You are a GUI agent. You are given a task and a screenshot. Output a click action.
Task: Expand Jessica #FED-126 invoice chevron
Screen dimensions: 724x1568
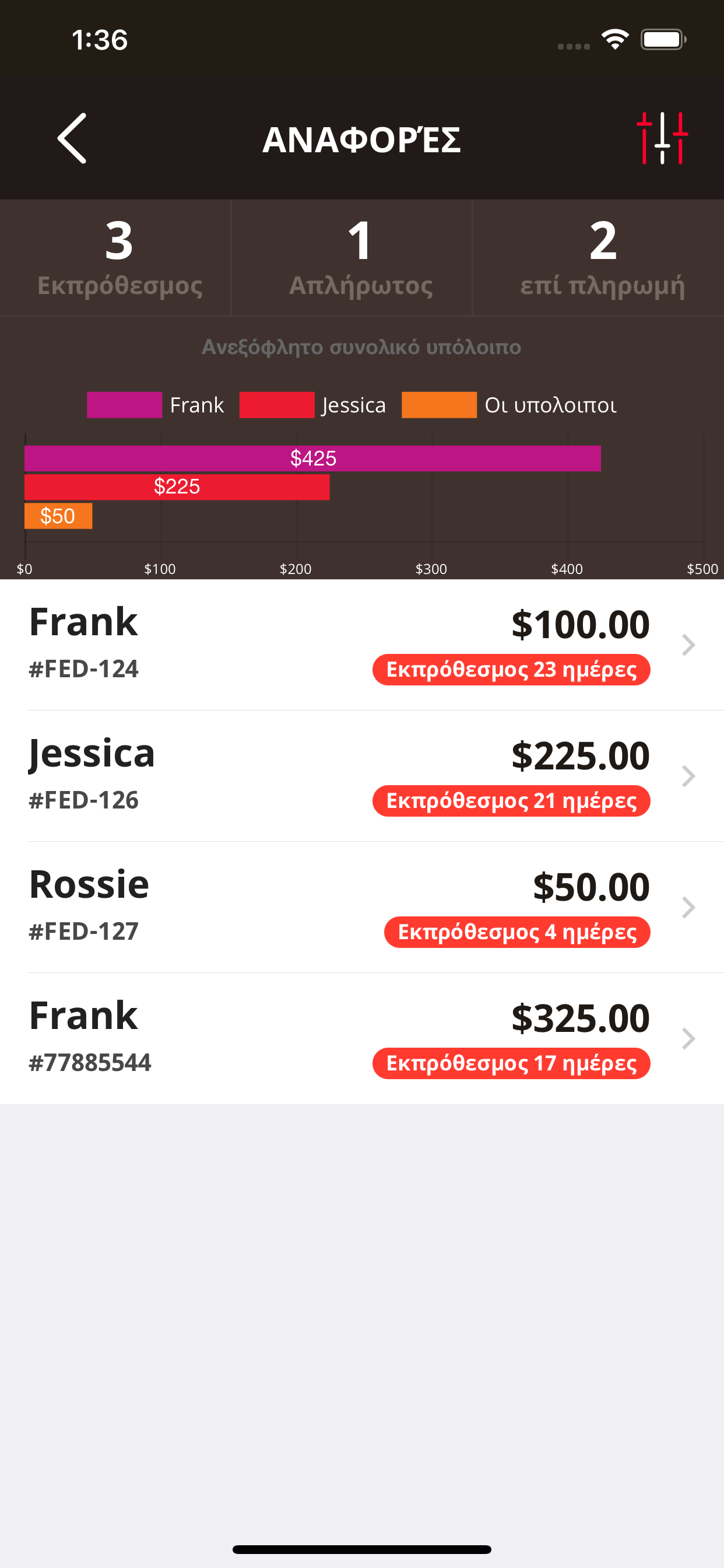688,776
